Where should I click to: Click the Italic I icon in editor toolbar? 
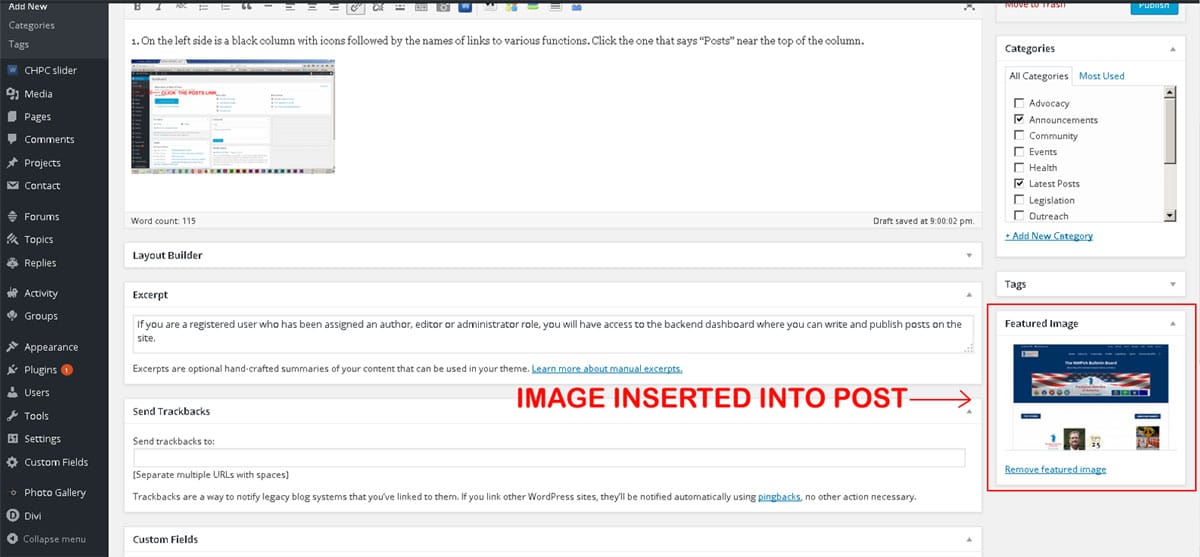tap(158, 6)
